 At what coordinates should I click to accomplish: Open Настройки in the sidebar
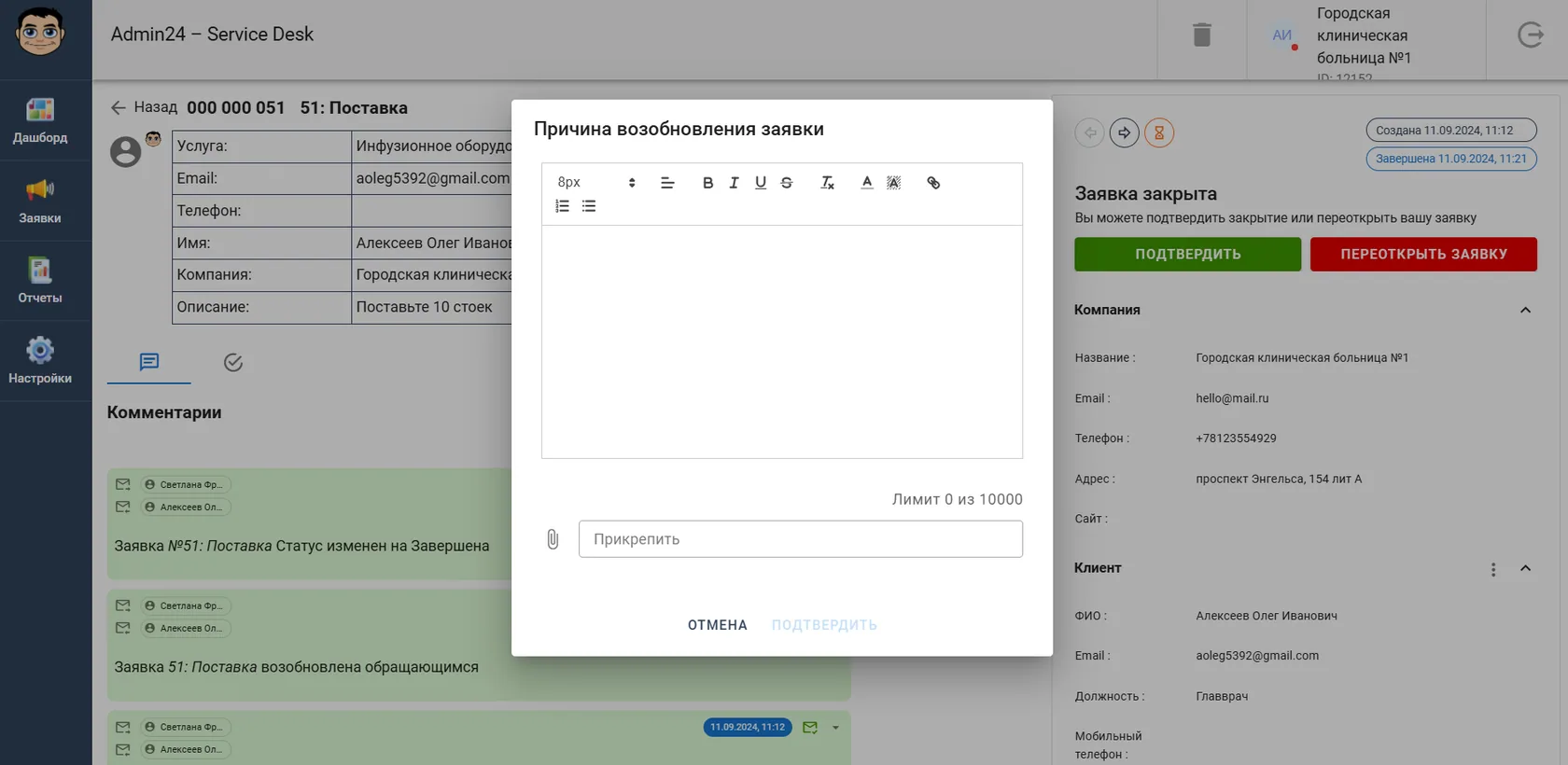(x=40, y=361)
